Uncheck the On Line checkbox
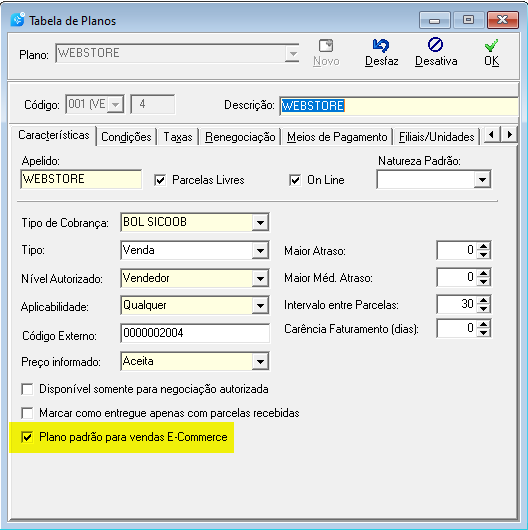The image size is (528, 530). point(295,180)
